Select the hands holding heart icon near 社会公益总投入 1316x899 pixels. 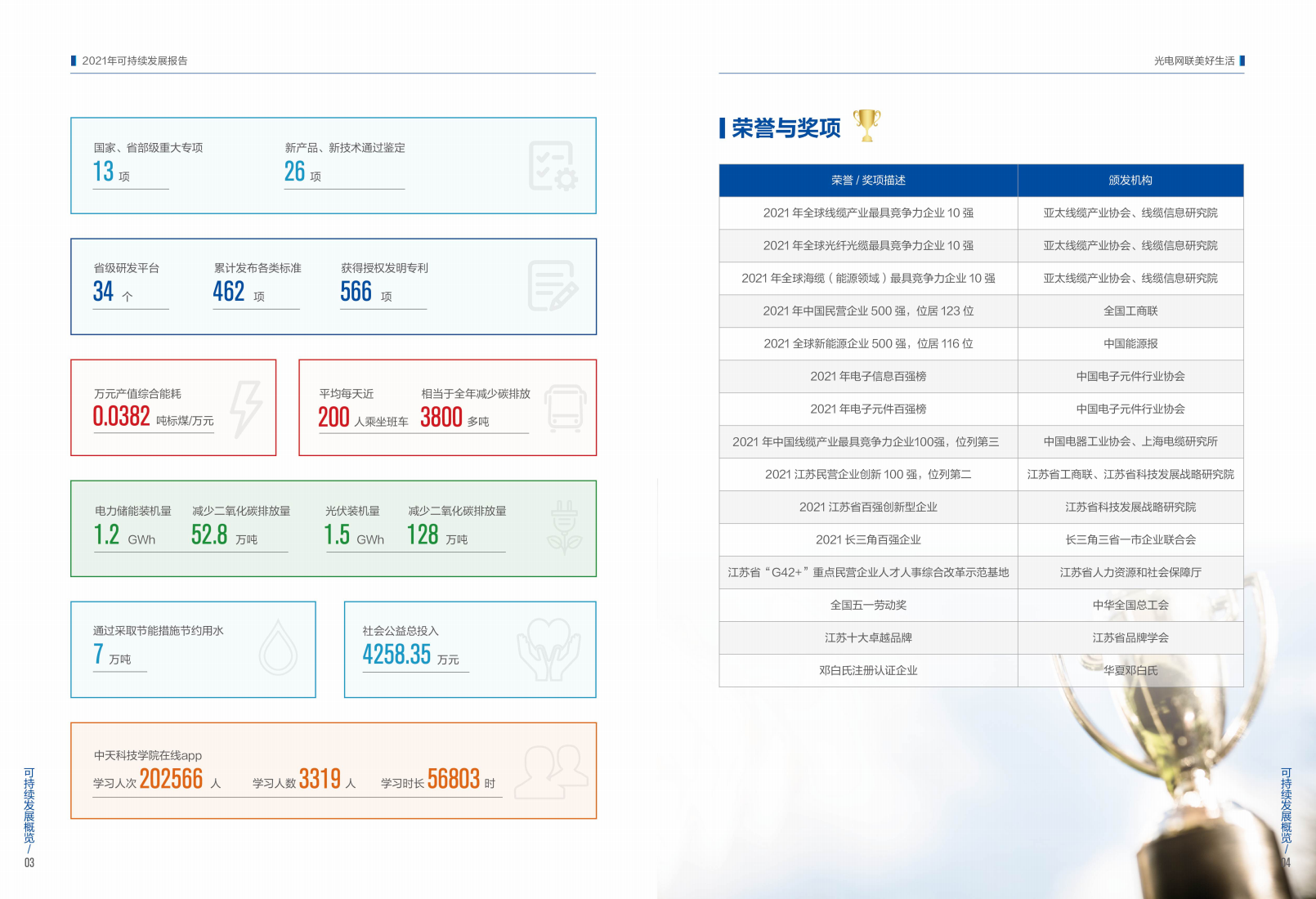[x=551, y=648]
